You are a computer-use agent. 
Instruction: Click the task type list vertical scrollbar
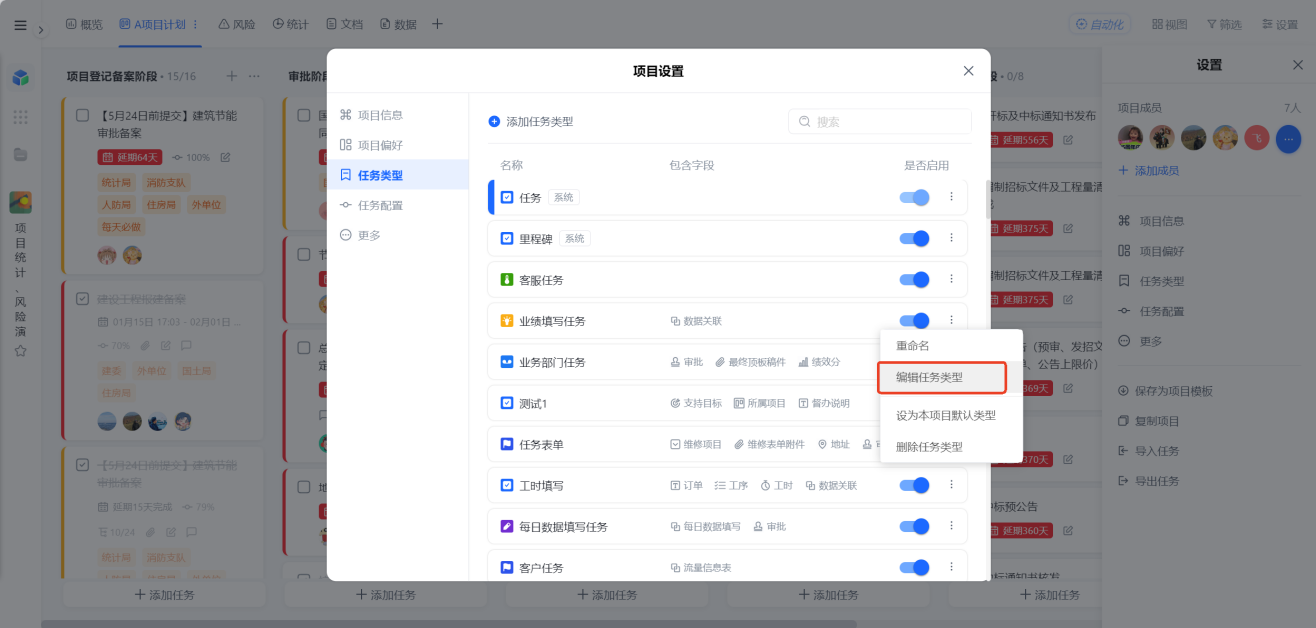(x=989, y=199)
